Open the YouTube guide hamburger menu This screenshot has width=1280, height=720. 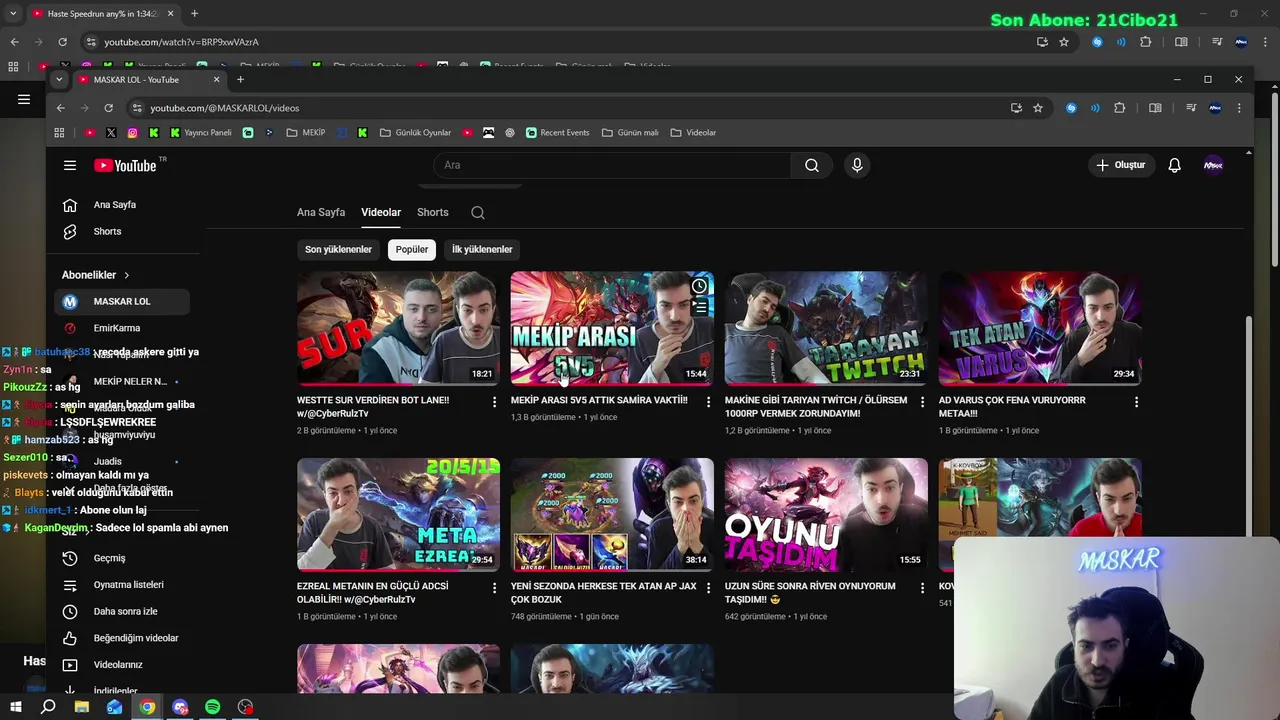(70, 165)
